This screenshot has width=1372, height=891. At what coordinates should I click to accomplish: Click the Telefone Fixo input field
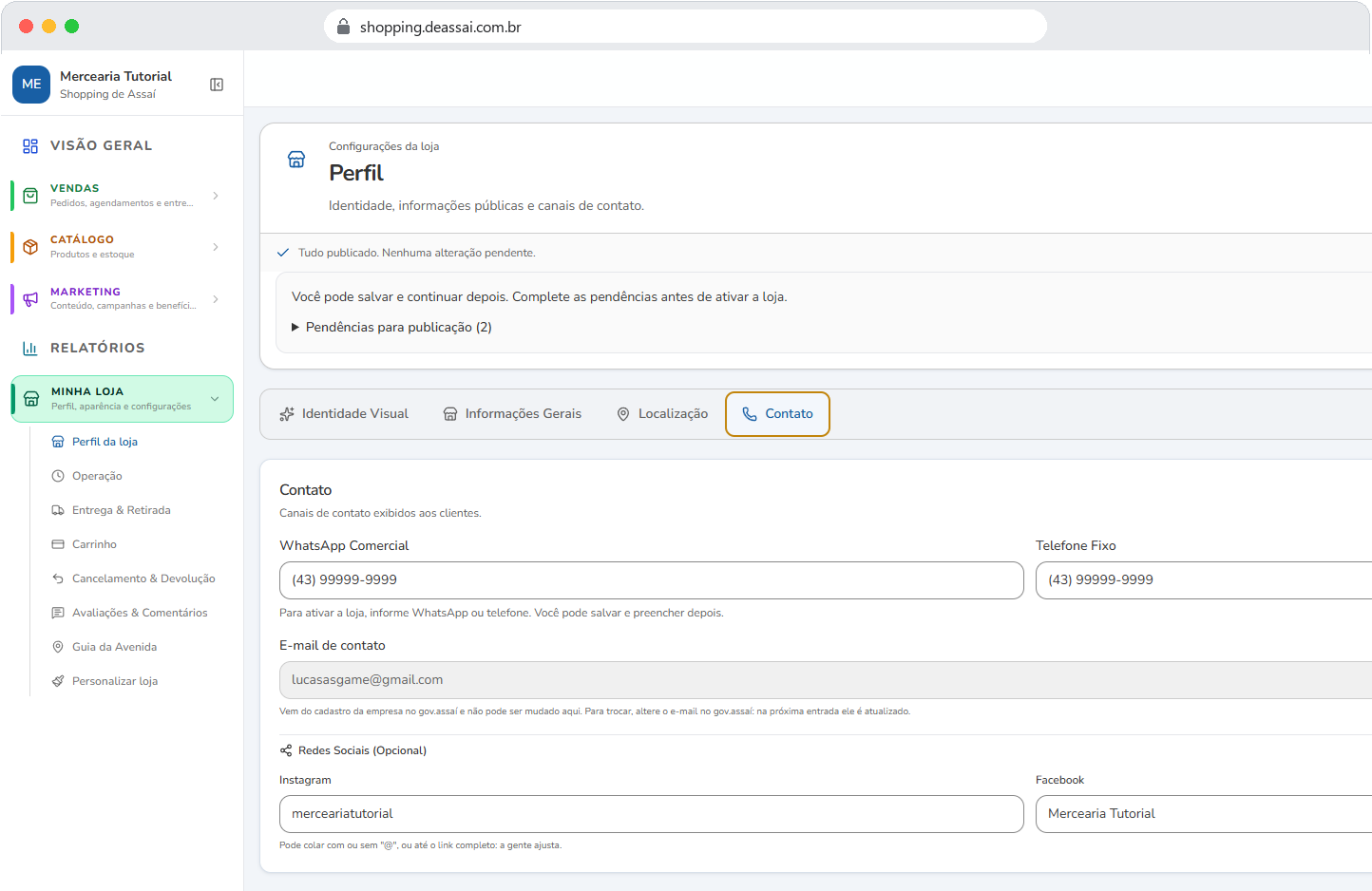pyautogui.click(x=1204, y=580)
